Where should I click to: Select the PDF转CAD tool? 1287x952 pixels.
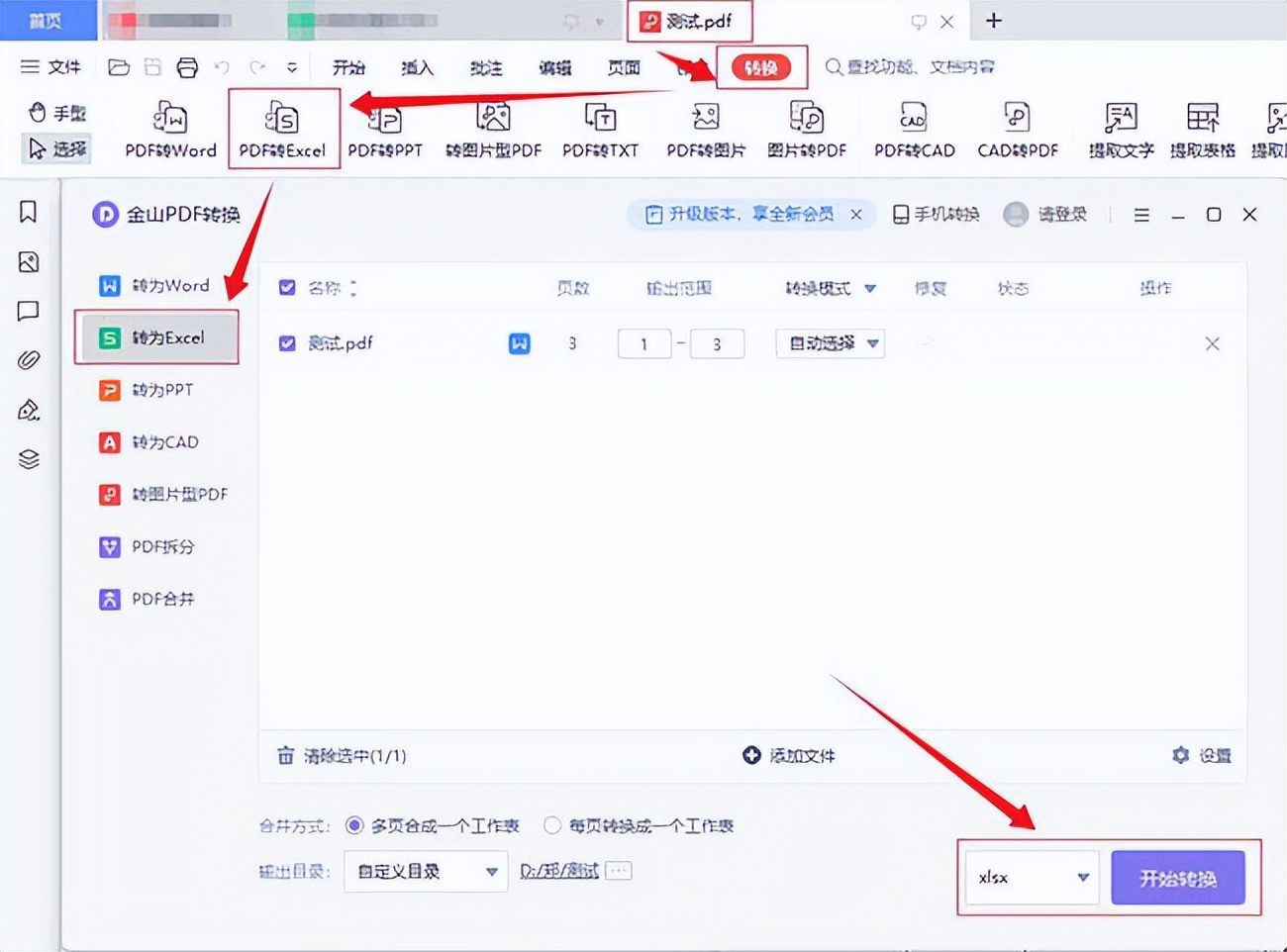pos(913,129)
